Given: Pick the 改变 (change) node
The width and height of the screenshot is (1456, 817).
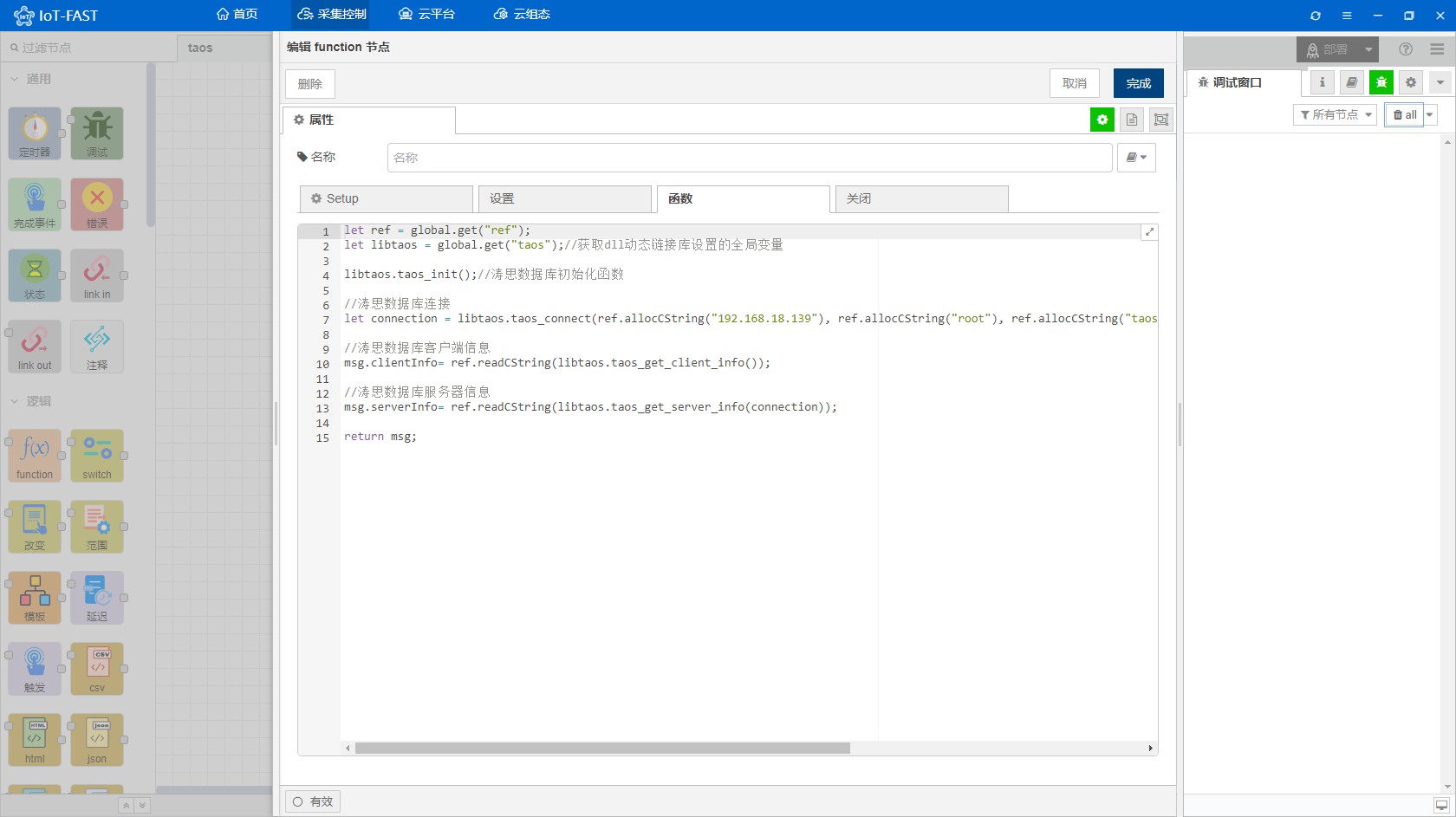Looking at the screenshot, I should (35, 527).
